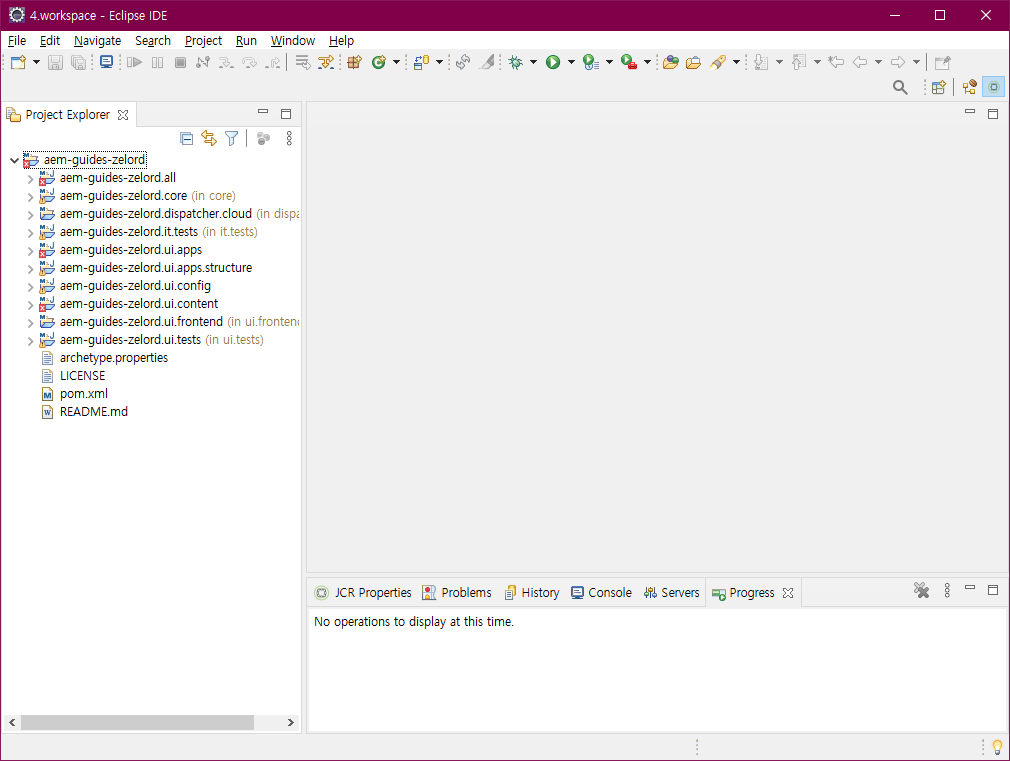
Task: Click the Save toolbar icon
Action: (x=55, y=63)
